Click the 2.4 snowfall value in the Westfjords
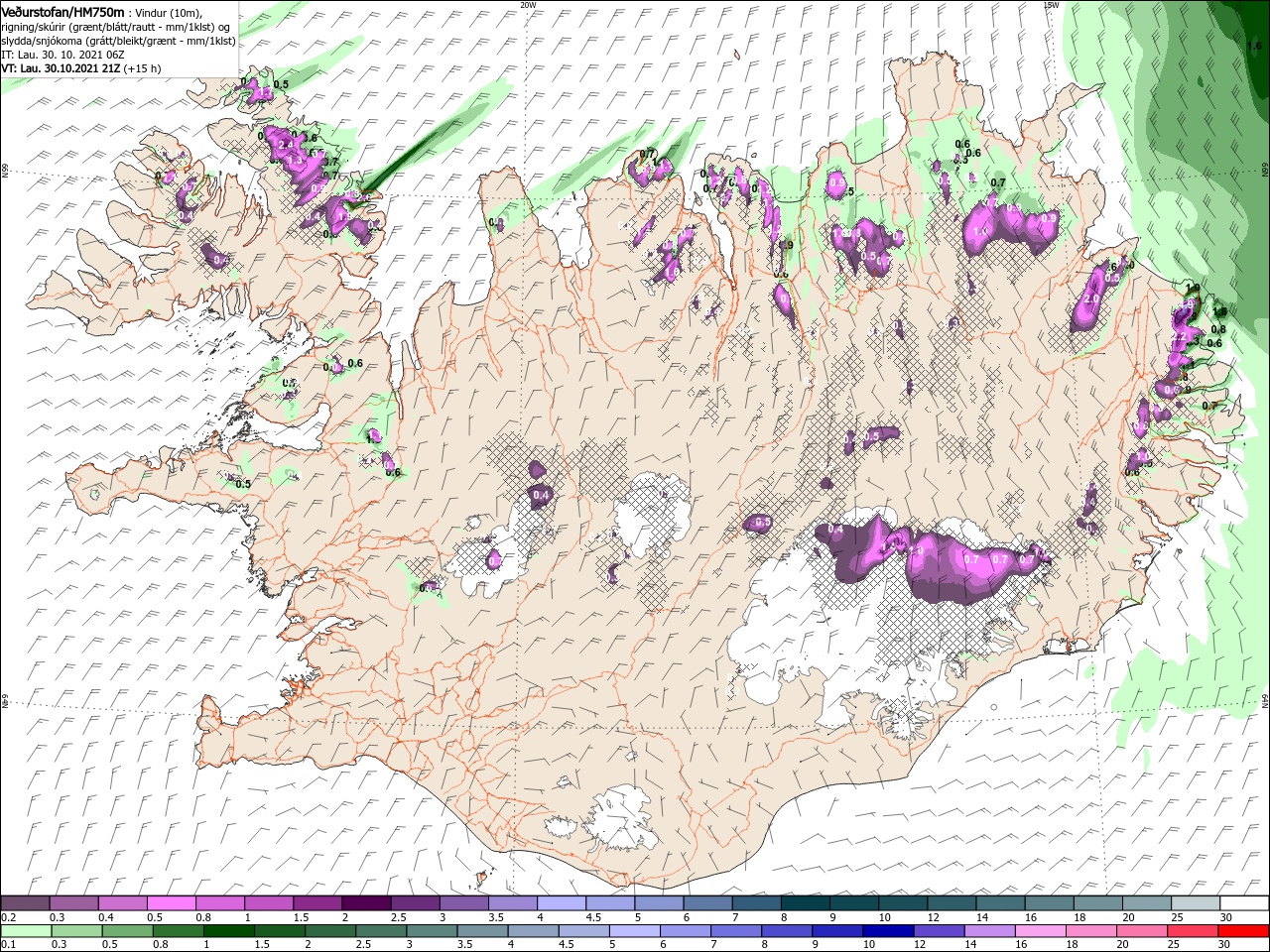Viewport: 1270px width, 952px height. (287, 146)
